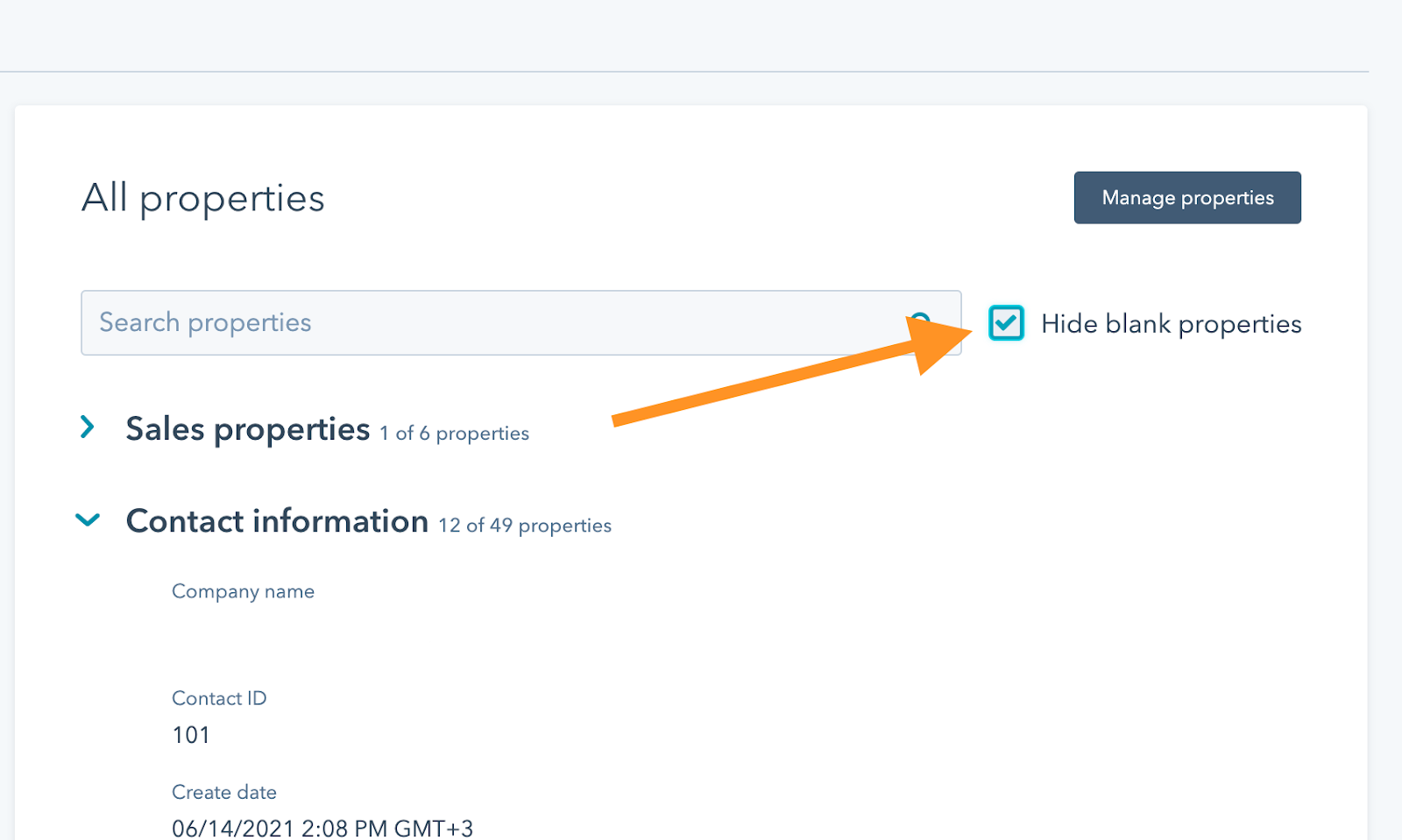Click the Hide blank properties label text
1402x840 pixels.
point(1171,324)
